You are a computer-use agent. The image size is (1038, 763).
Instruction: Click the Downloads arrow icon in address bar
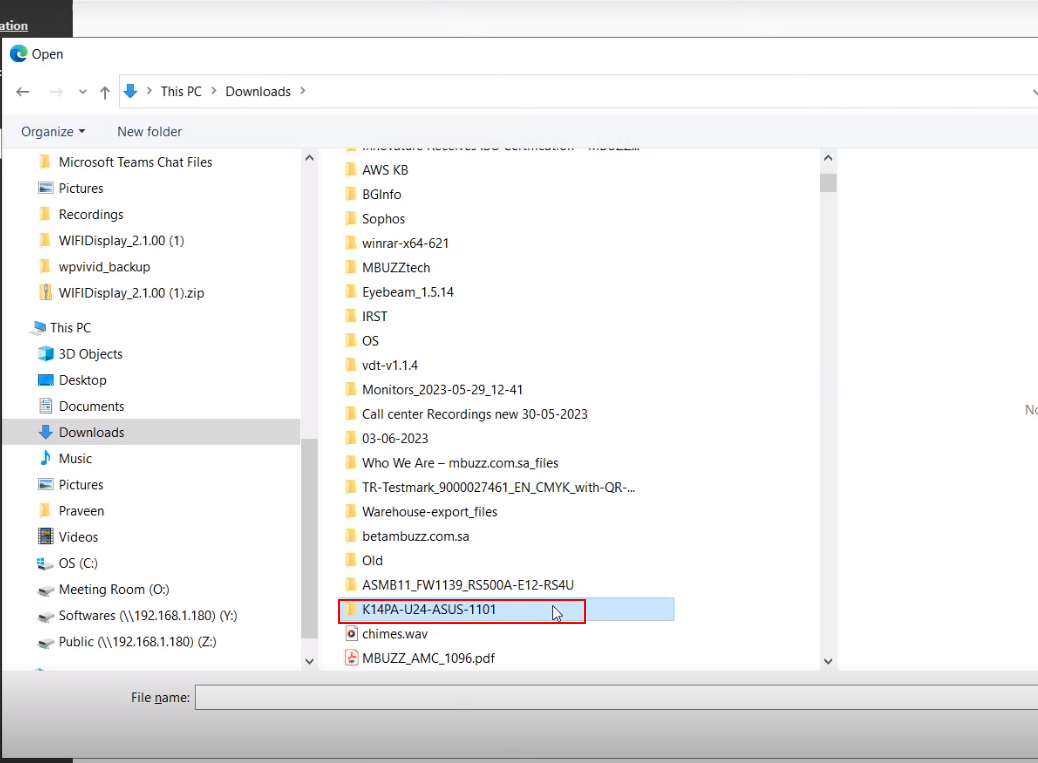130,91
